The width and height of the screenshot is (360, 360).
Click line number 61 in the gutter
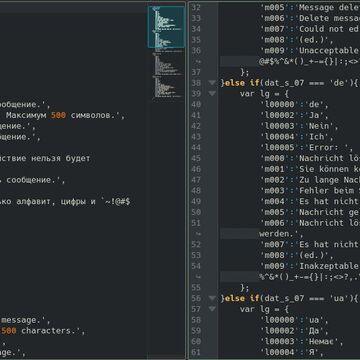196,352
